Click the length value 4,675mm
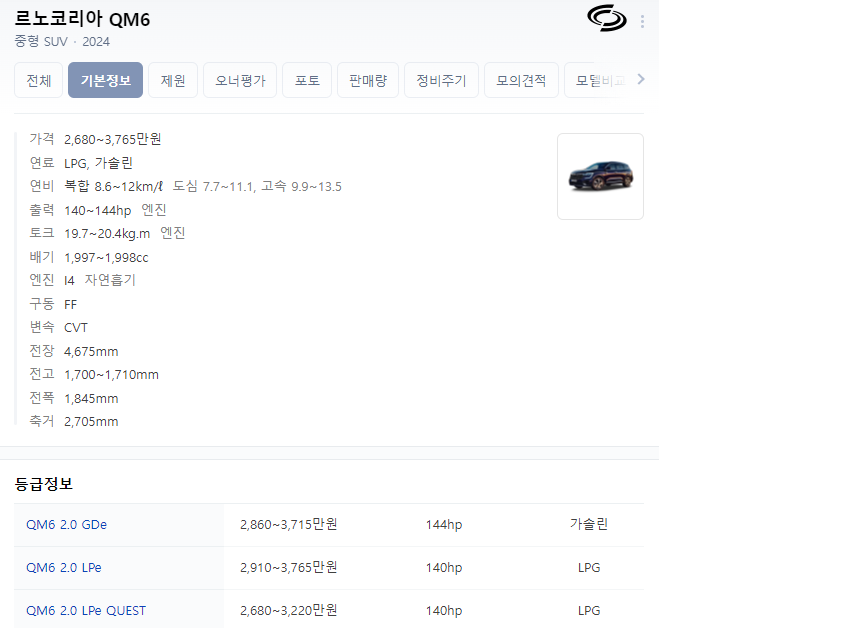This screenshot has height=628, width=864. tap(91, 351)
